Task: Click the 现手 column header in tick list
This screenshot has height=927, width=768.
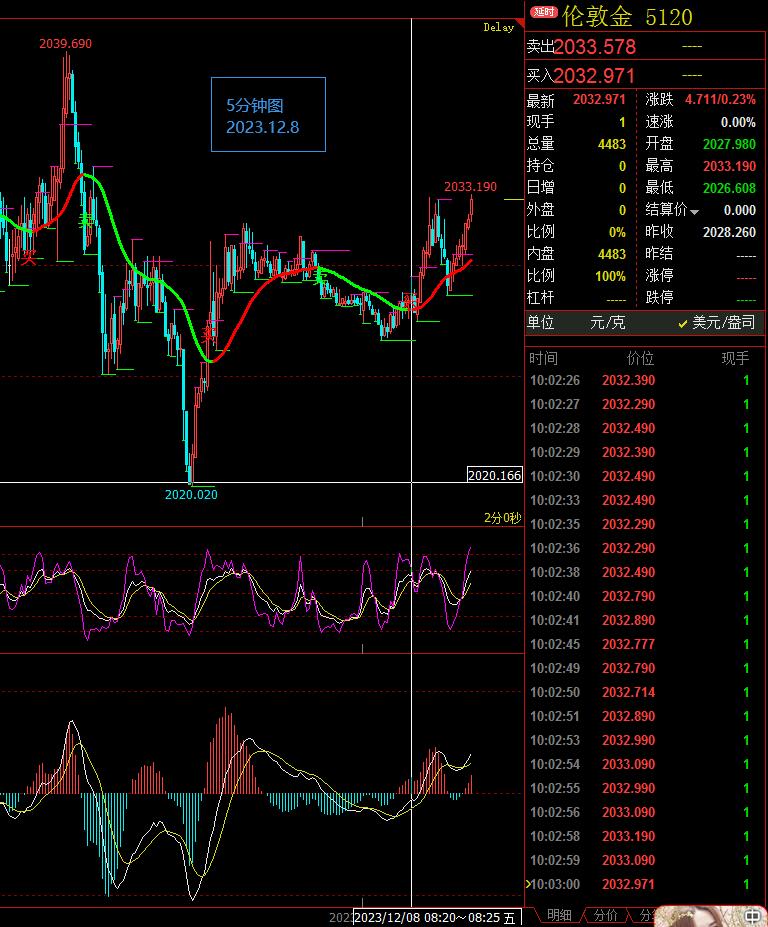Action: (735, 358)
